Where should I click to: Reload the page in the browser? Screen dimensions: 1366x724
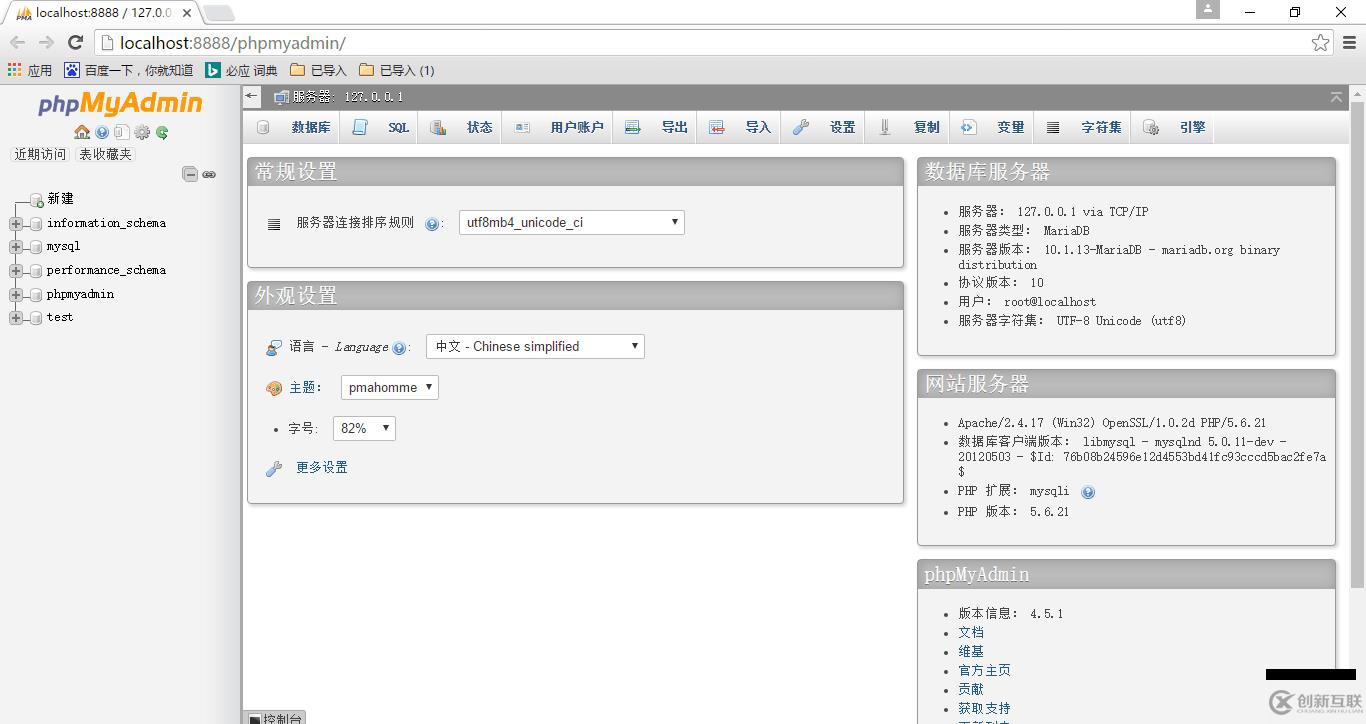75,42
